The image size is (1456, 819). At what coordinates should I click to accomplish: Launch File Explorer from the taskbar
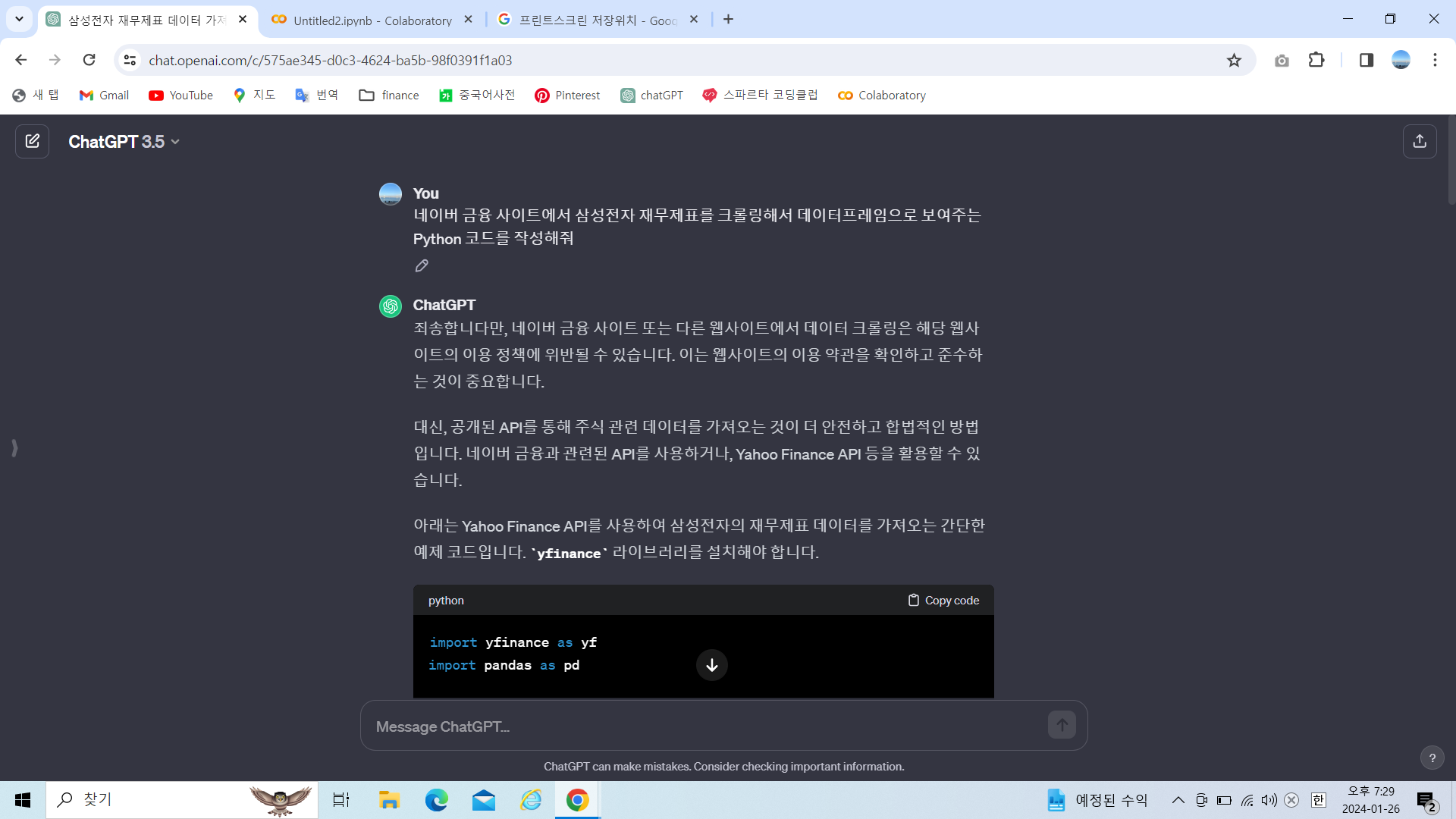click(389, 800)
